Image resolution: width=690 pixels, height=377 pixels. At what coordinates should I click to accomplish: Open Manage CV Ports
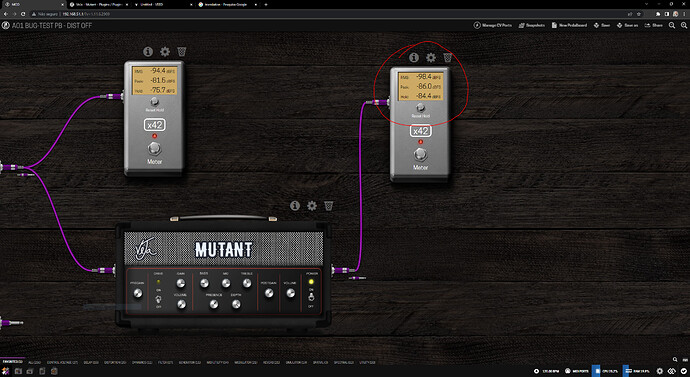[493, 26]
